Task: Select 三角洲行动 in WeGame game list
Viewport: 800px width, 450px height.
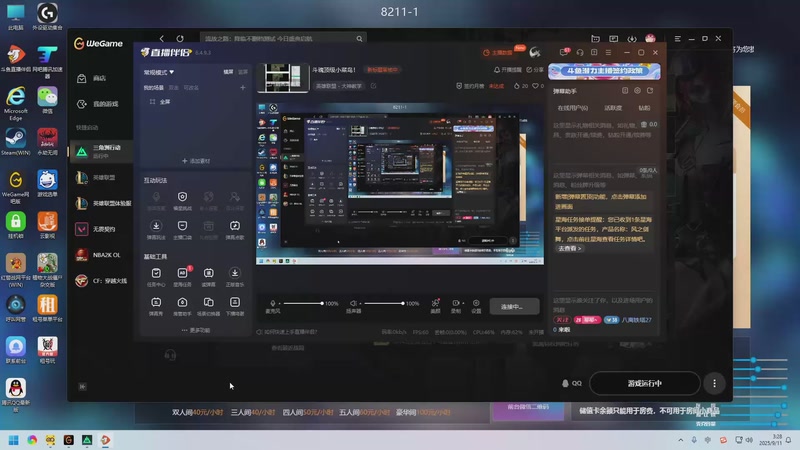Action: tap(101, 151)
